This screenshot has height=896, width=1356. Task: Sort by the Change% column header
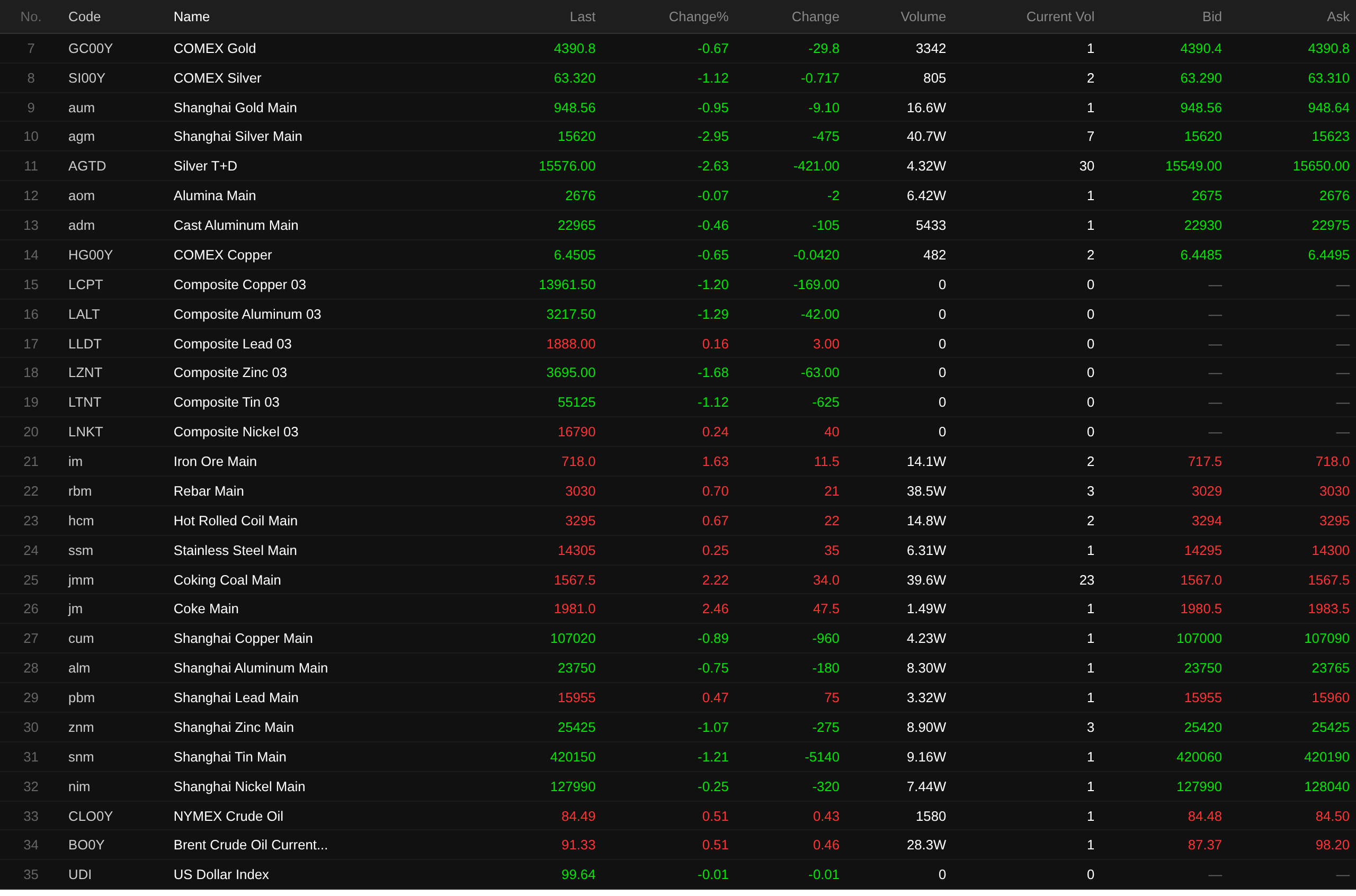tap(698, 16)
